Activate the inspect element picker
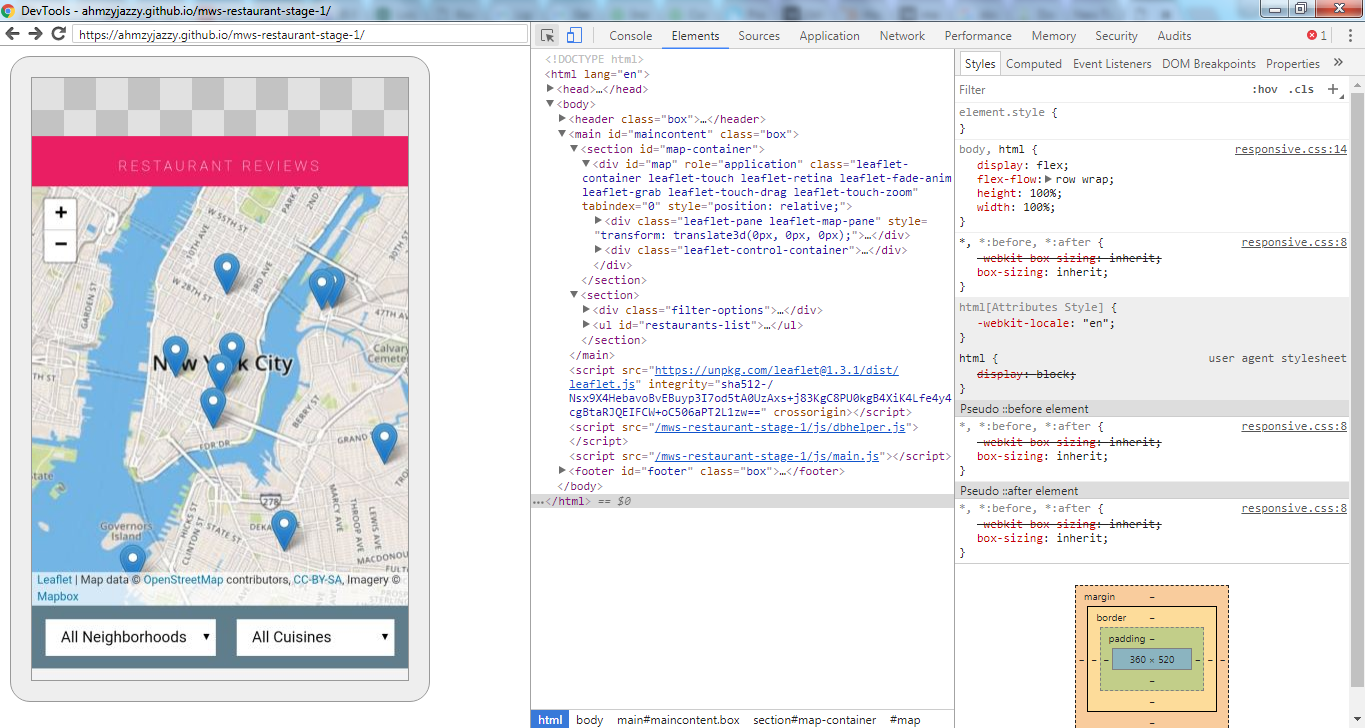 pyautogui.click(x=548, y=36)
